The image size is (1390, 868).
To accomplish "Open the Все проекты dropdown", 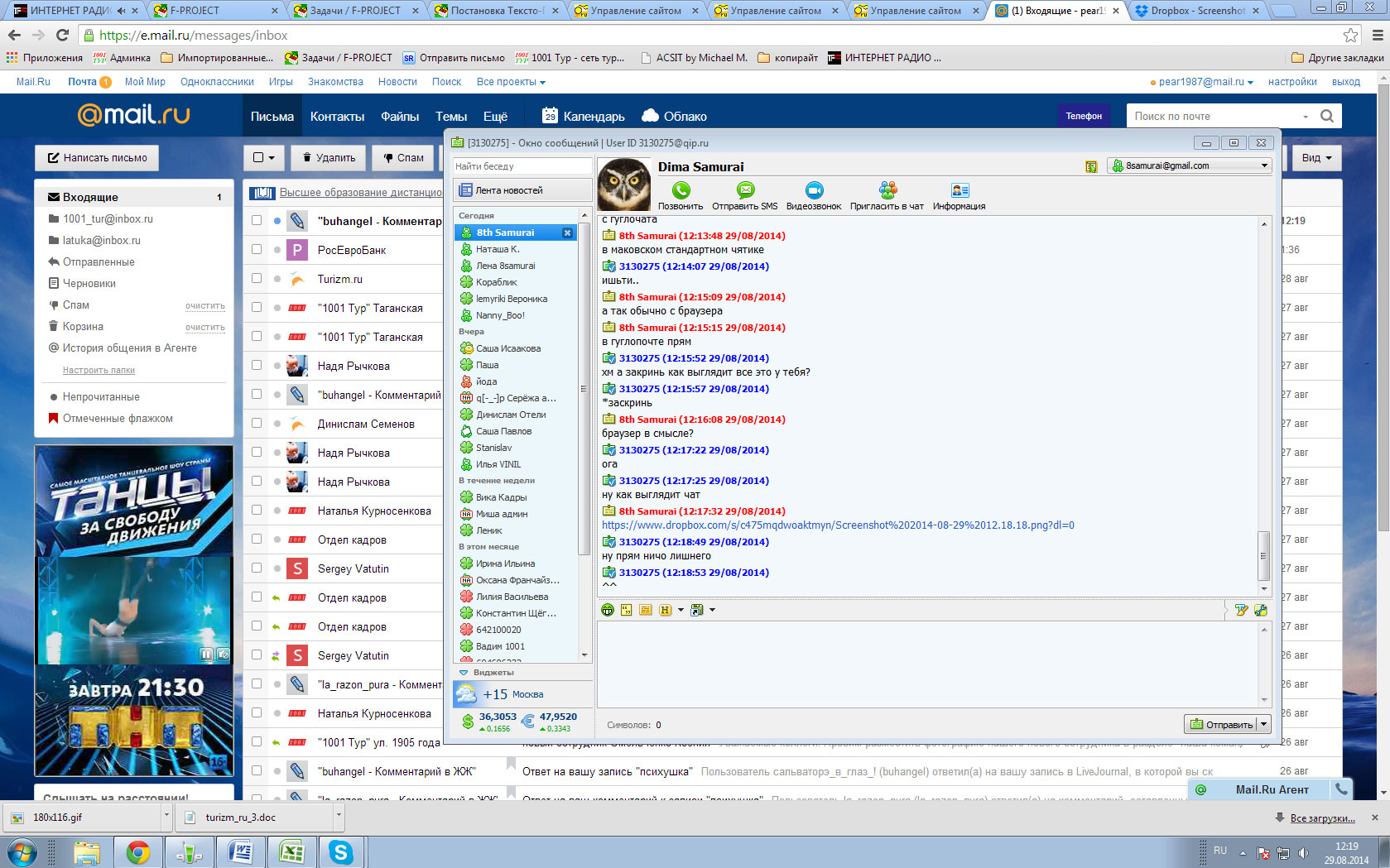I will click(511, 82).
